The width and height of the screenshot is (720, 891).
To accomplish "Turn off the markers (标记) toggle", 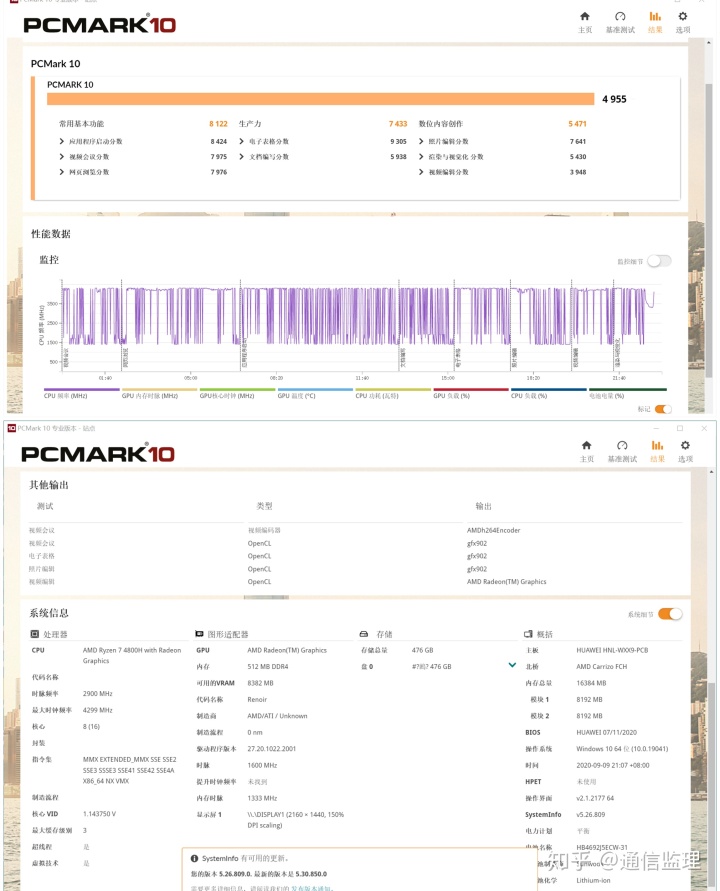I will tap(663, 409).
